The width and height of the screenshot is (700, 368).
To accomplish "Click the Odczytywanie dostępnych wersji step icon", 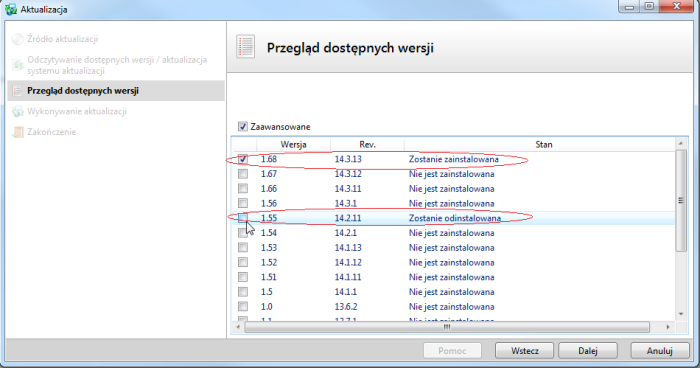I will click(17, 65).
